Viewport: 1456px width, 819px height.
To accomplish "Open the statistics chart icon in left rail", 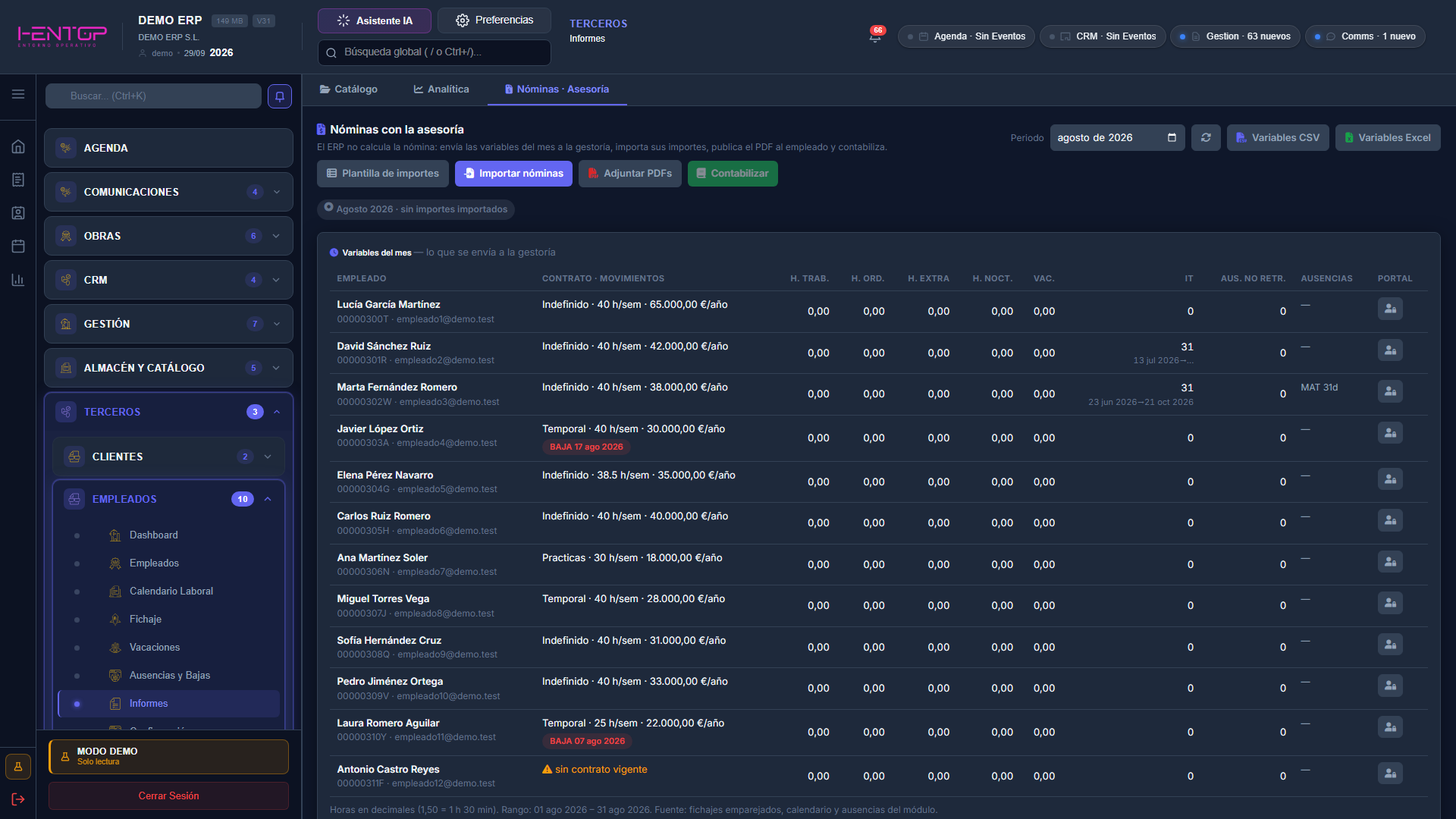I will coord(18,280).
